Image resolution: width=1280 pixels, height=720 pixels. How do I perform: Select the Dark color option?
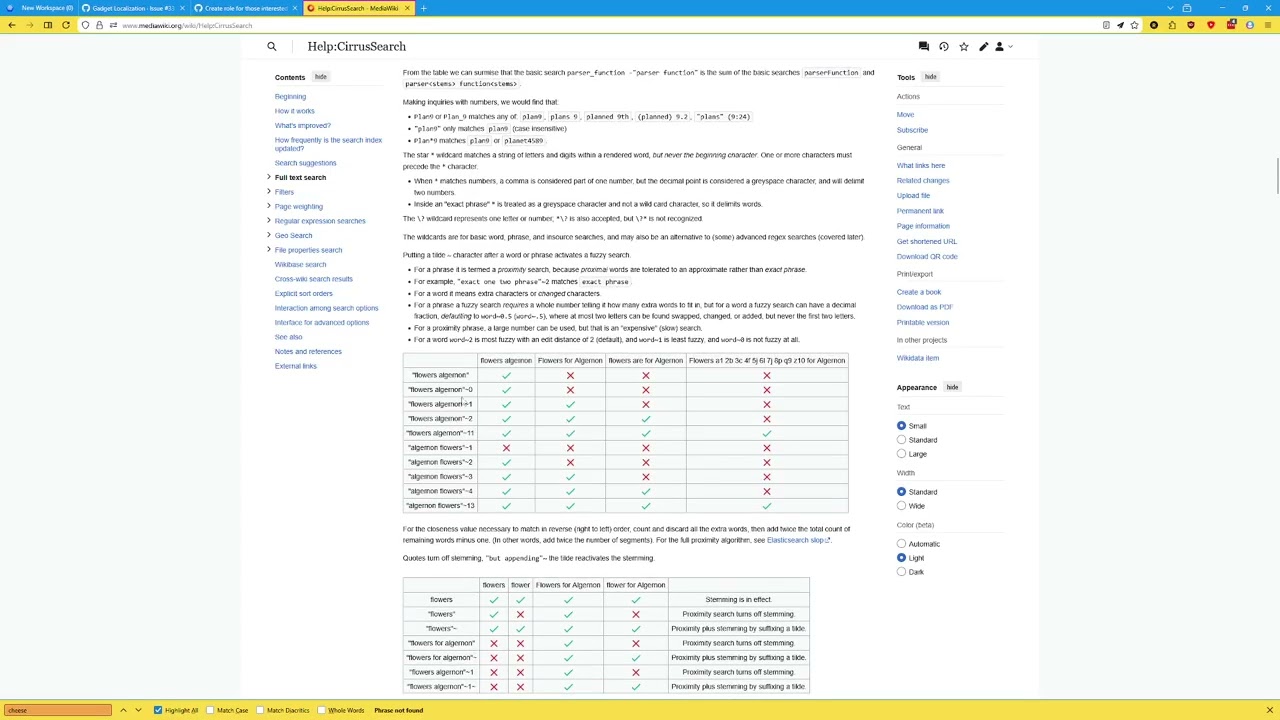(901, 572)
